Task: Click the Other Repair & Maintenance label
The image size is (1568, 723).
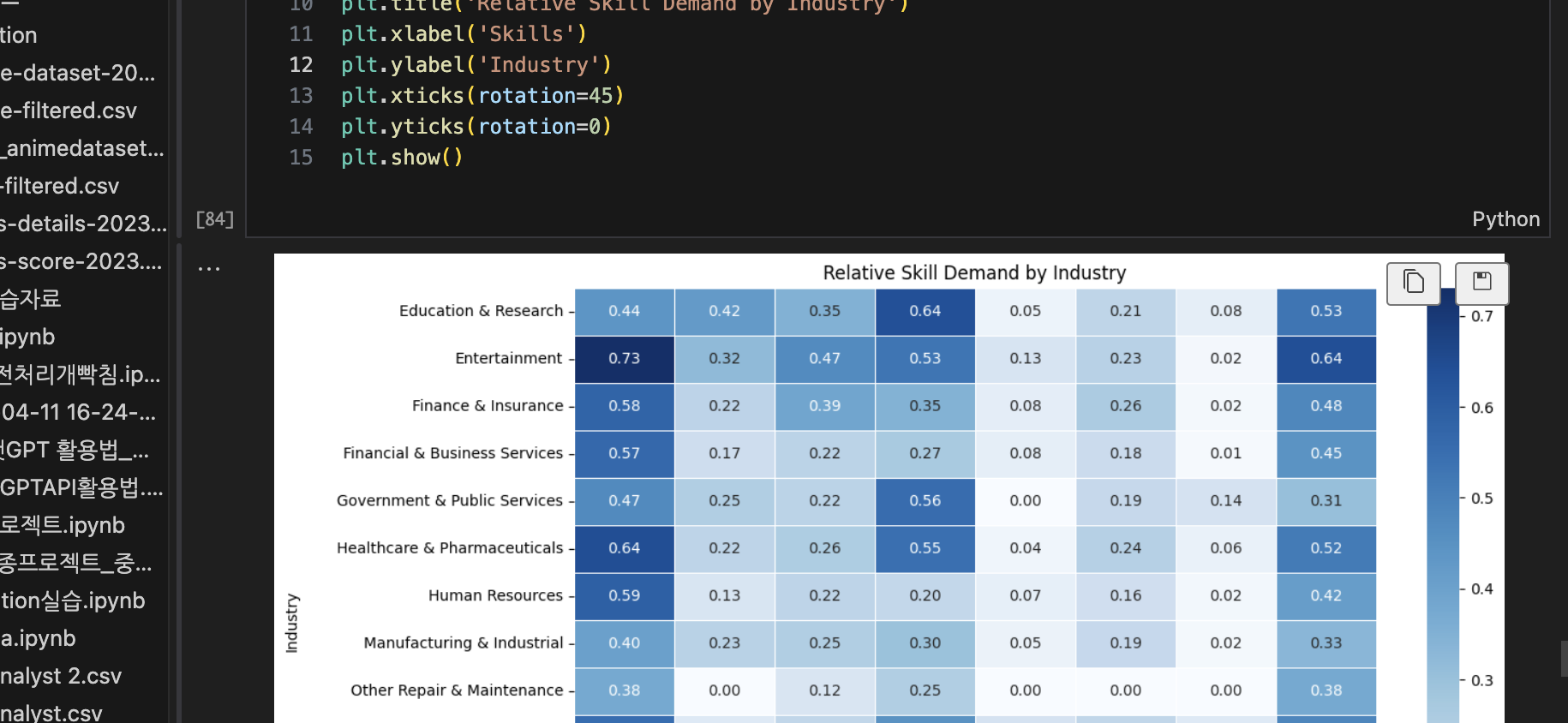Action: click(x=457, y=690)
